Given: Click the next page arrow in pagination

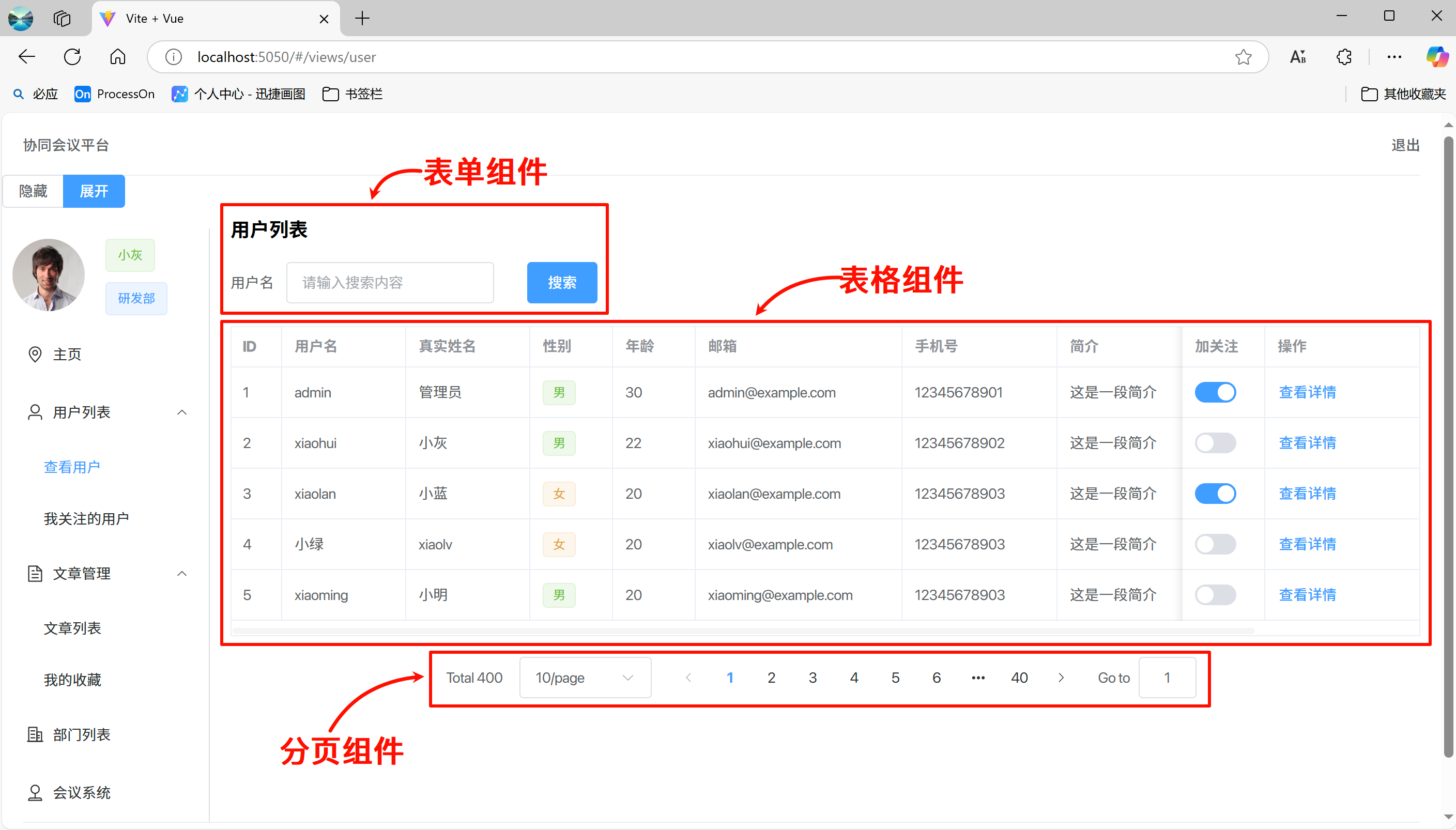Looking at the screenshot, I should tap(1061, 678).
